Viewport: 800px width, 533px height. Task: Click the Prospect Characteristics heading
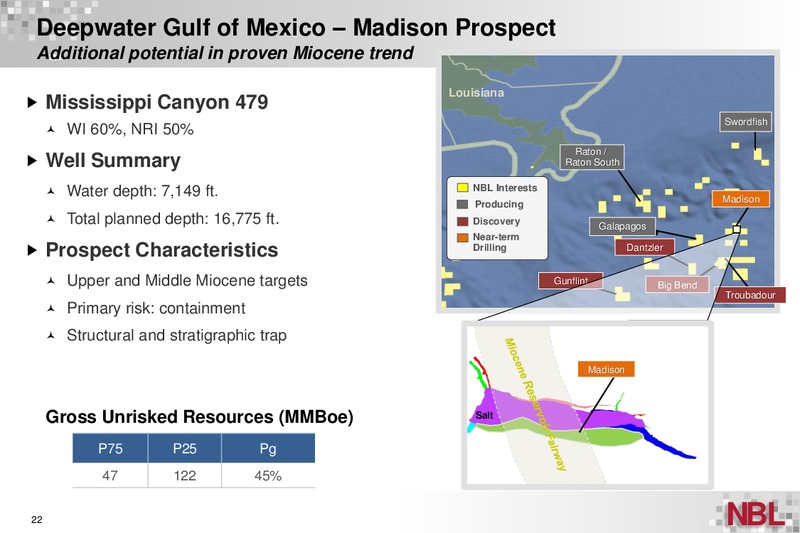pyautogui.click(x=162, y=250)
